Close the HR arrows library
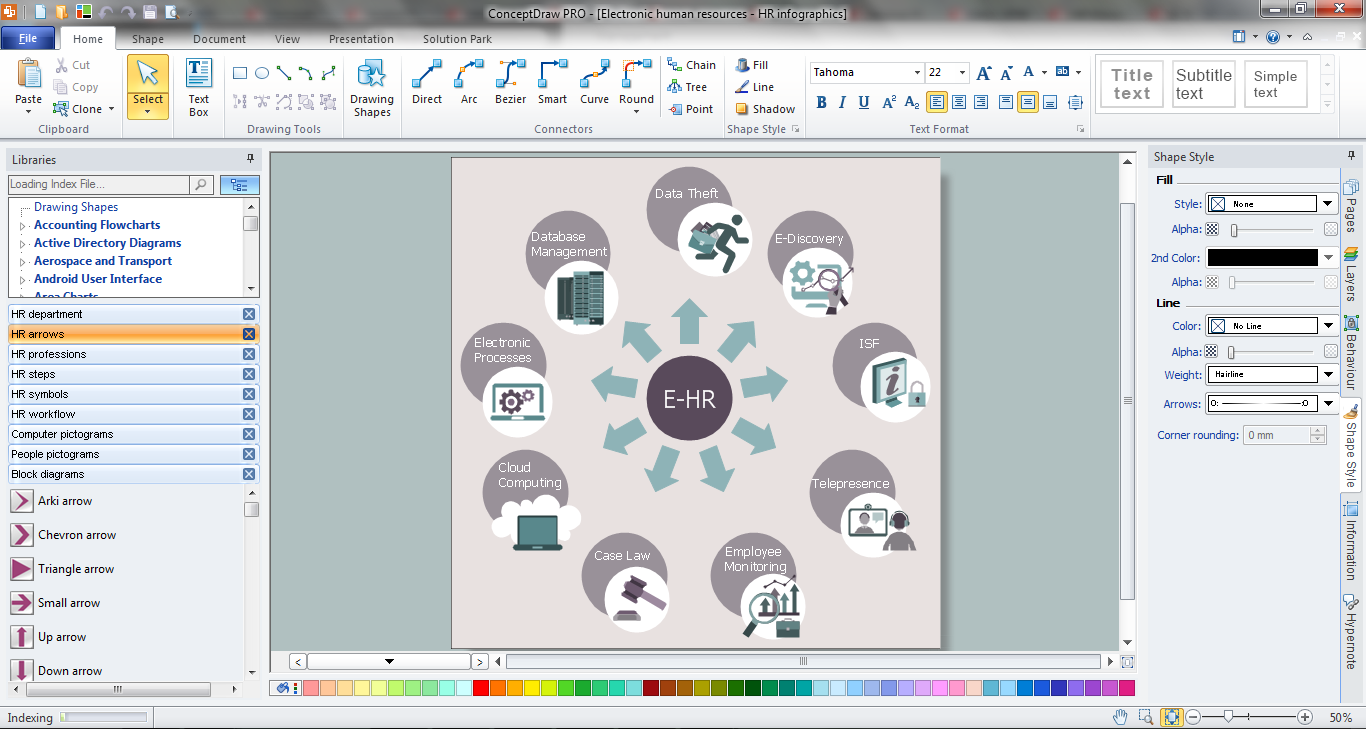Image resolution: width=1366 pixels, height=729 pixels. click(249, 334)
